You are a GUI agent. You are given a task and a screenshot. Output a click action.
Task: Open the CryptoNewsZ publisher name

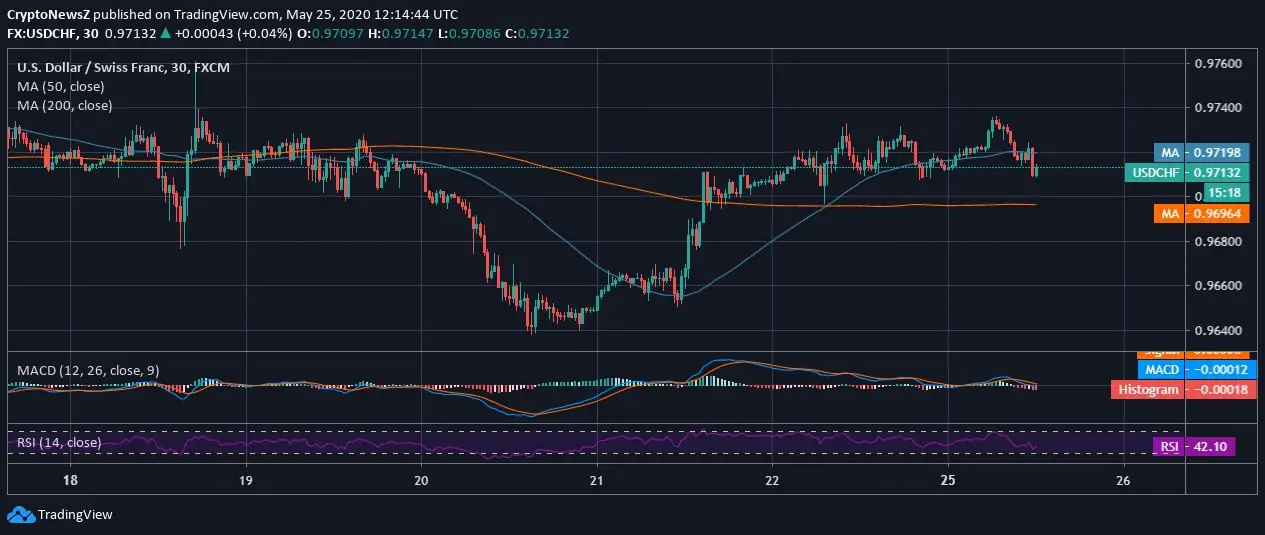[45, 14]
